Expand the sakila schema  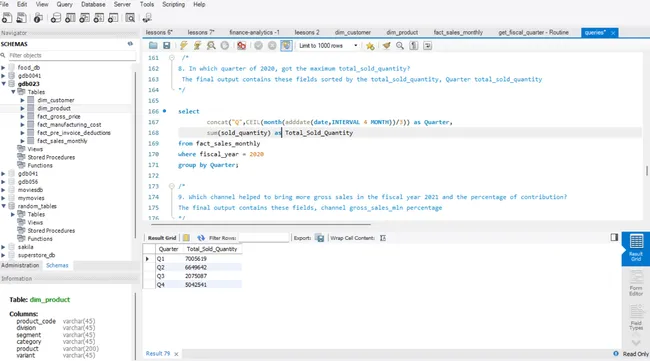pyautogui.click(x=3, y=247)
